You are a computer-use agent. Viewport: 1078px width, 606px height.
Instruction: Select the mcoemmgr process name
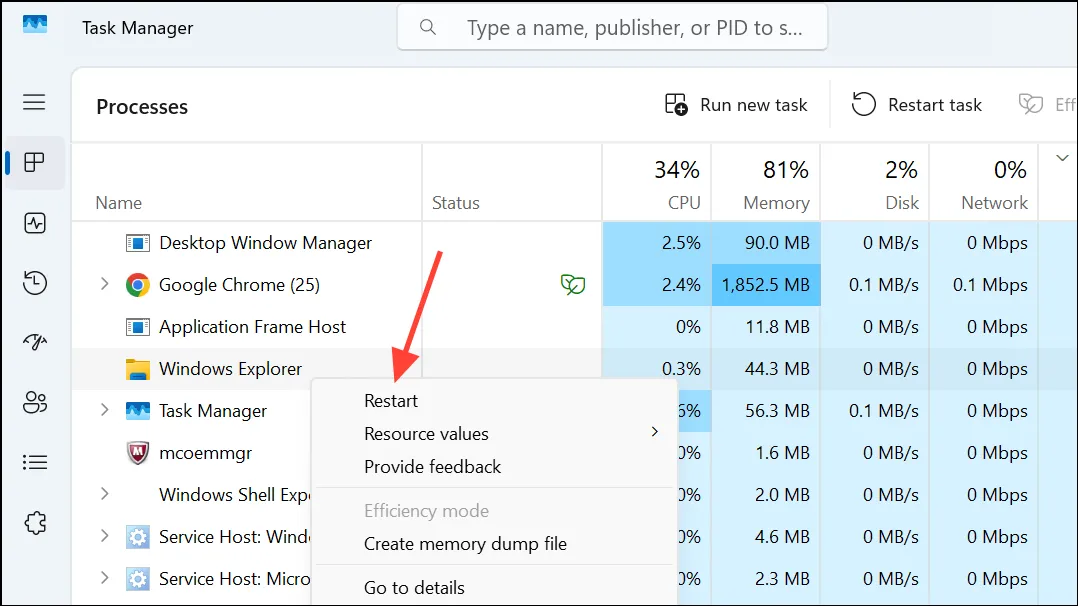[205, 453]
